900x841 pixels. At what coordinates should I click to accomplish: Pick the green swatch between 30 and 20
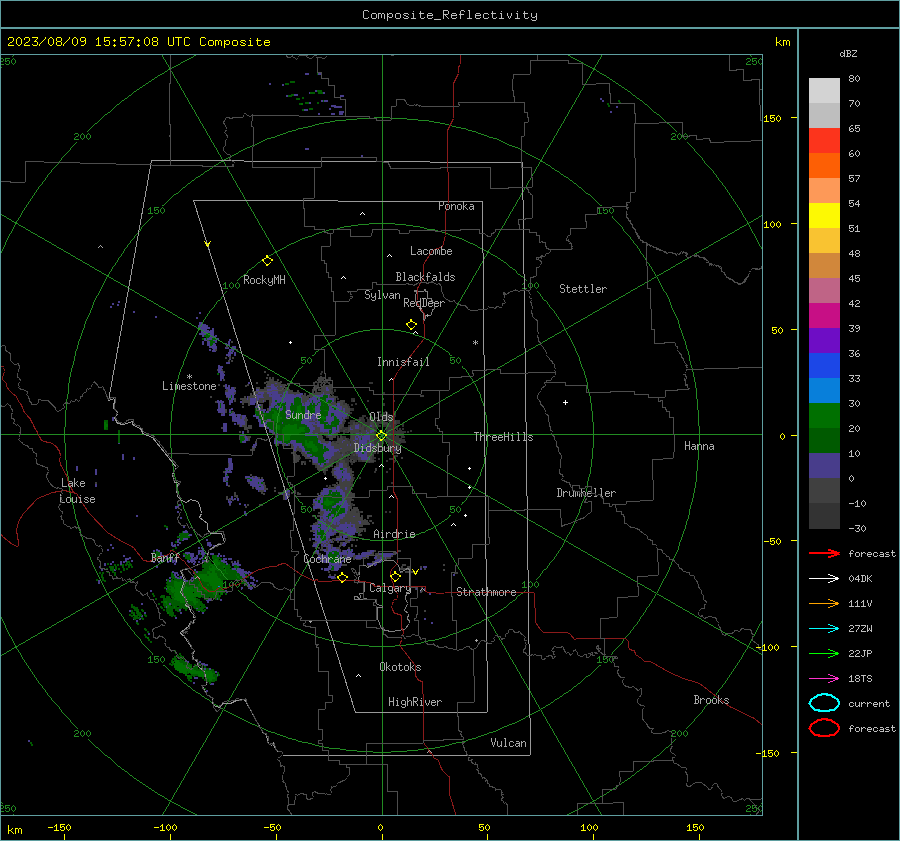[824, 415]
